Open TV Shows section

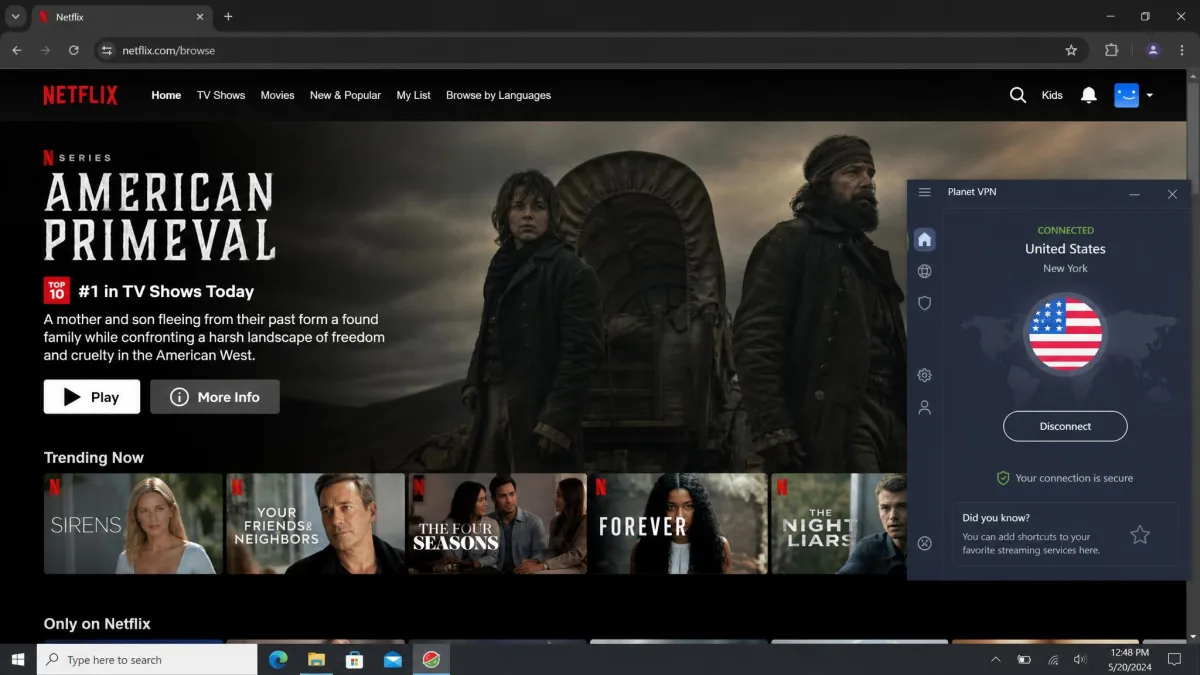click(x=221, y=95)
